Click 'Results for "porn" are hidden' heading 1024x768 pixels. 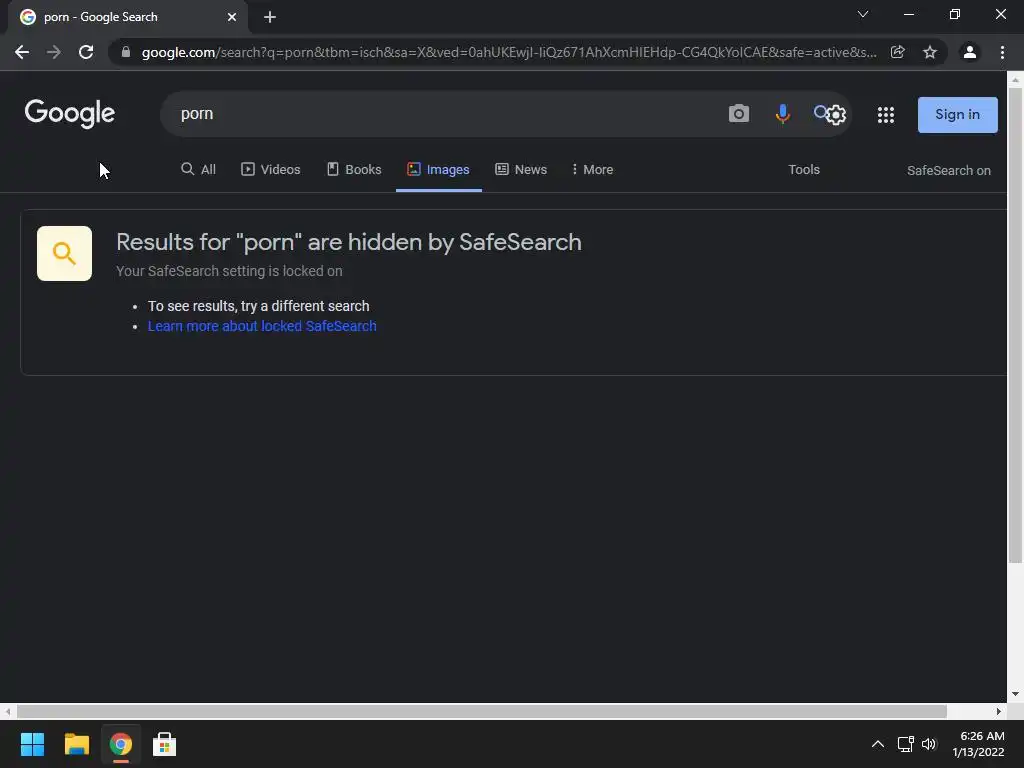[349, 242]
